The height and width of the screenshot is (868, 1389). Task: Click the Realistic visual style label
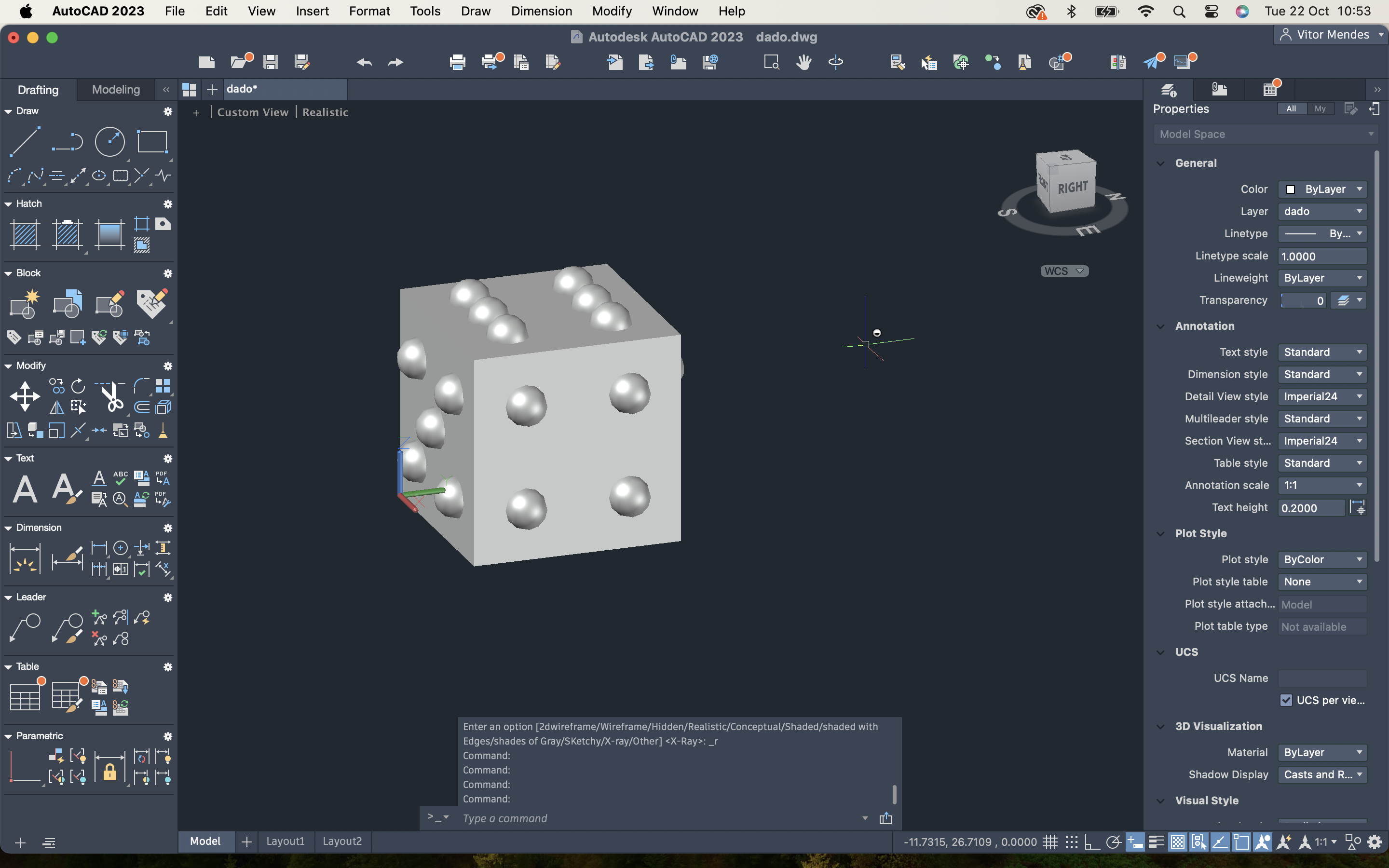(x=326, y=112)
